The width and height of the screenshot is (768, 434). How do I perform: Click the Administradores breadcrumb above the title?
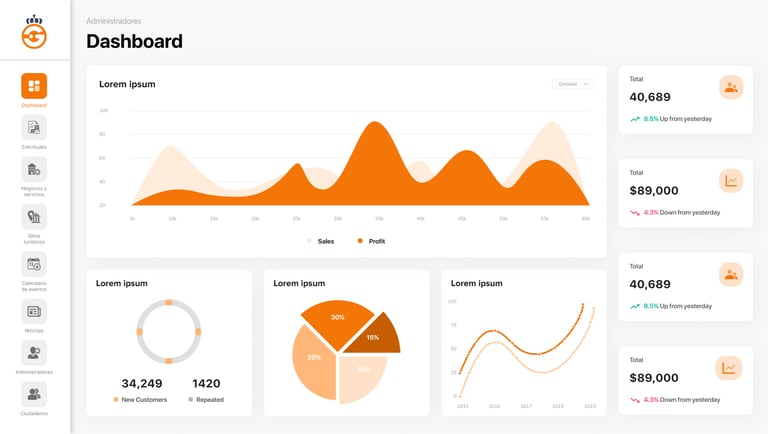(114, 21)
